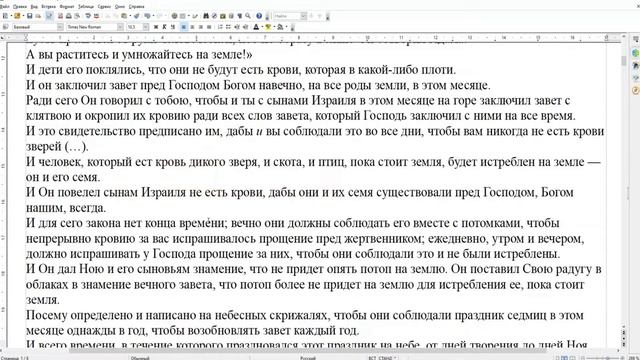640x360 pixels.
Task: Click the Font color letter A icon
Action: (x=256, y=27)
